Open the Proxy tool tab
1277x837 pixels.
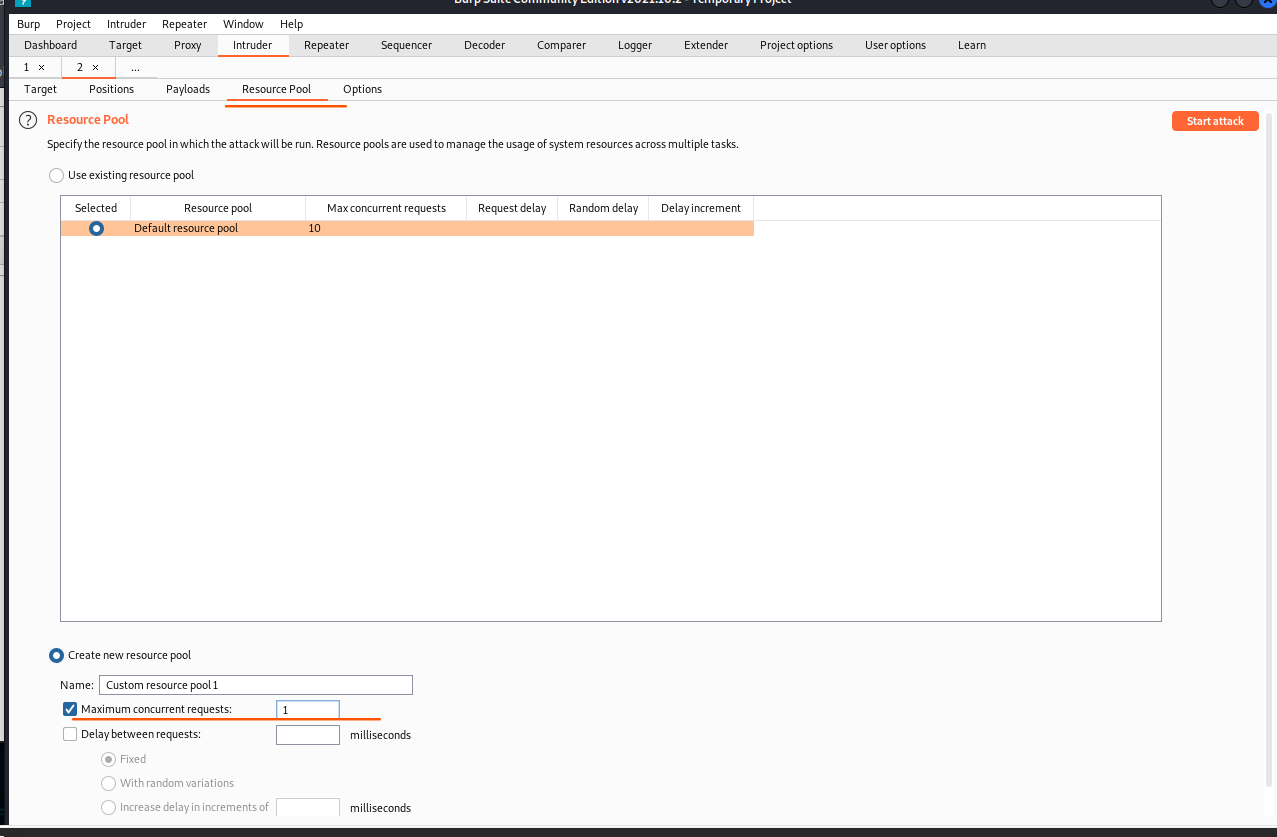[187, 45]
